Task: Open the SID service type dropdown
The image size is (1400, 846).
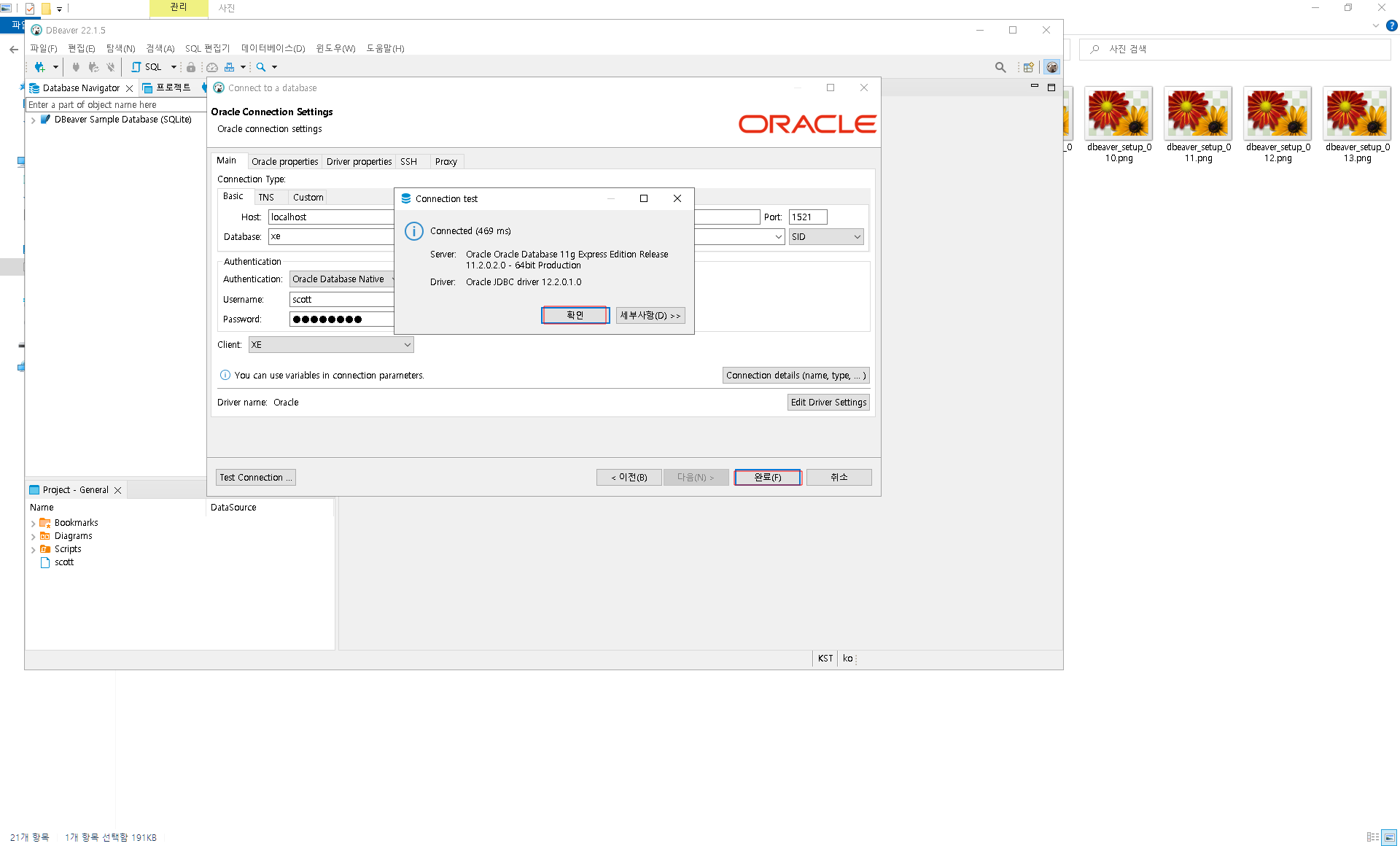Action: tap(825, 237)
